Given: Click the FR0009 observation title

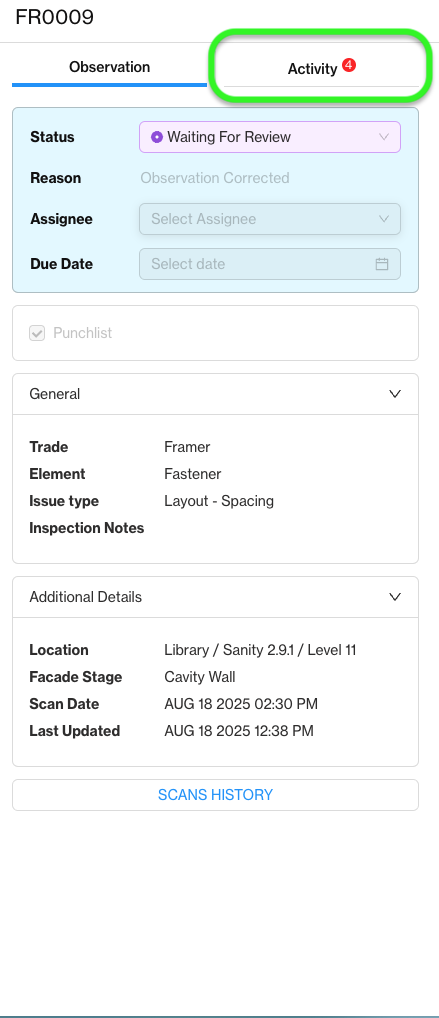Looking at the screenshot, I should click(55, 17).
